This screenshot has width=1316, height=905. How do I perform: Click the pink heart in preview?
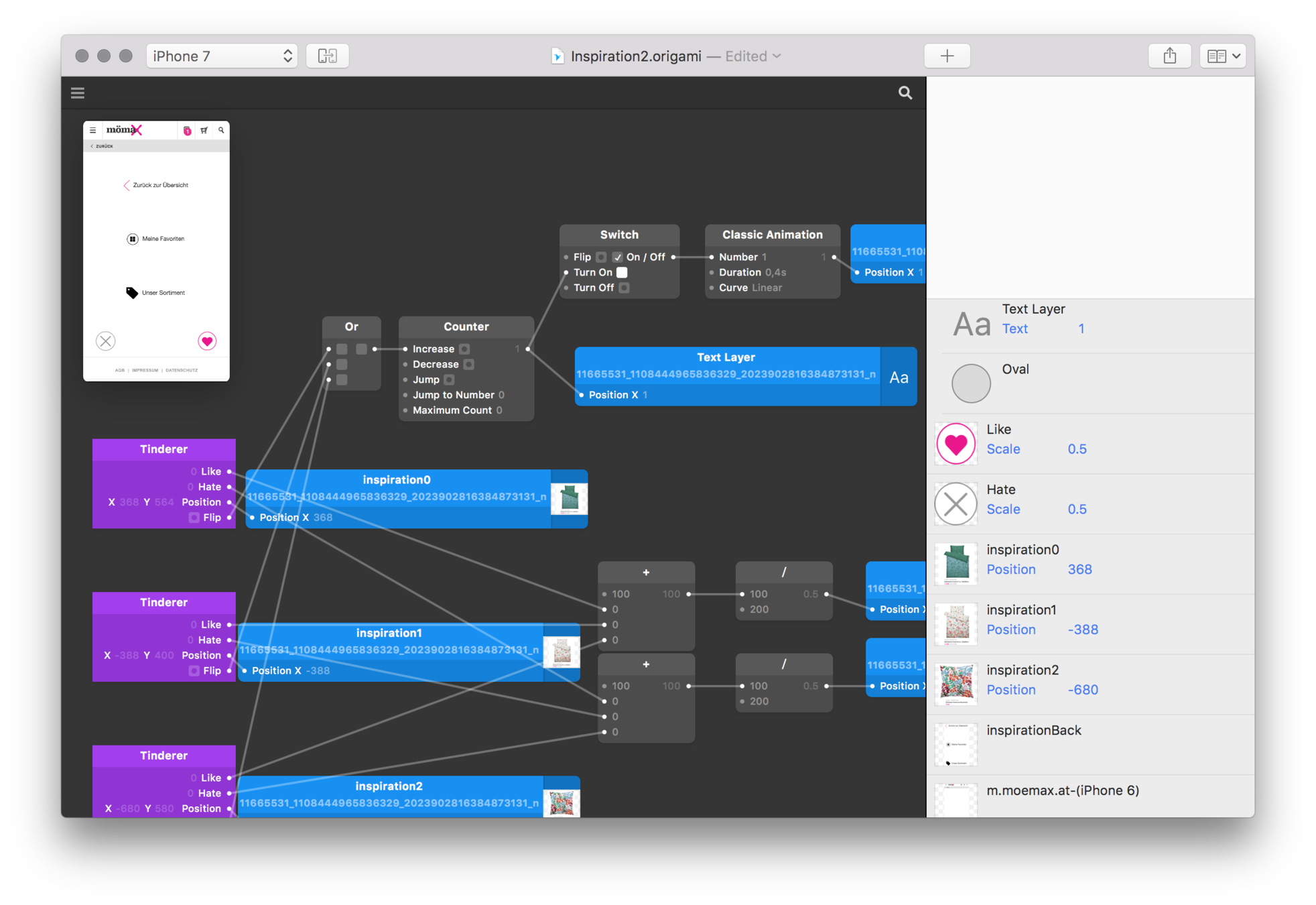pyautogui.click(x=207, y=341)
